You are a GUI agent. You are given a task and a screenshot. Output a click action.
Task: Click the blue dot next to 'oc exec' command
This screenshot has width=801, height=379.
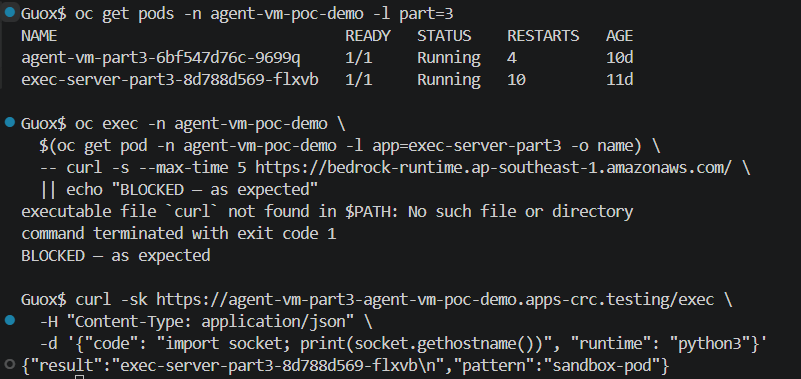point(10,122)
